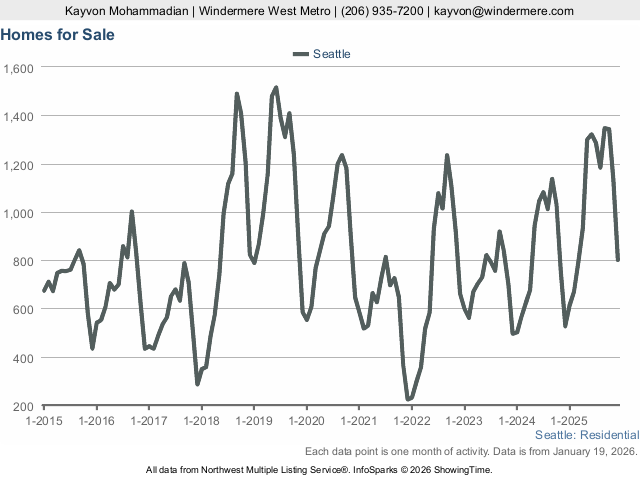Click the Seattle legend label
This screenshot has height=480, width=640.
331,54
